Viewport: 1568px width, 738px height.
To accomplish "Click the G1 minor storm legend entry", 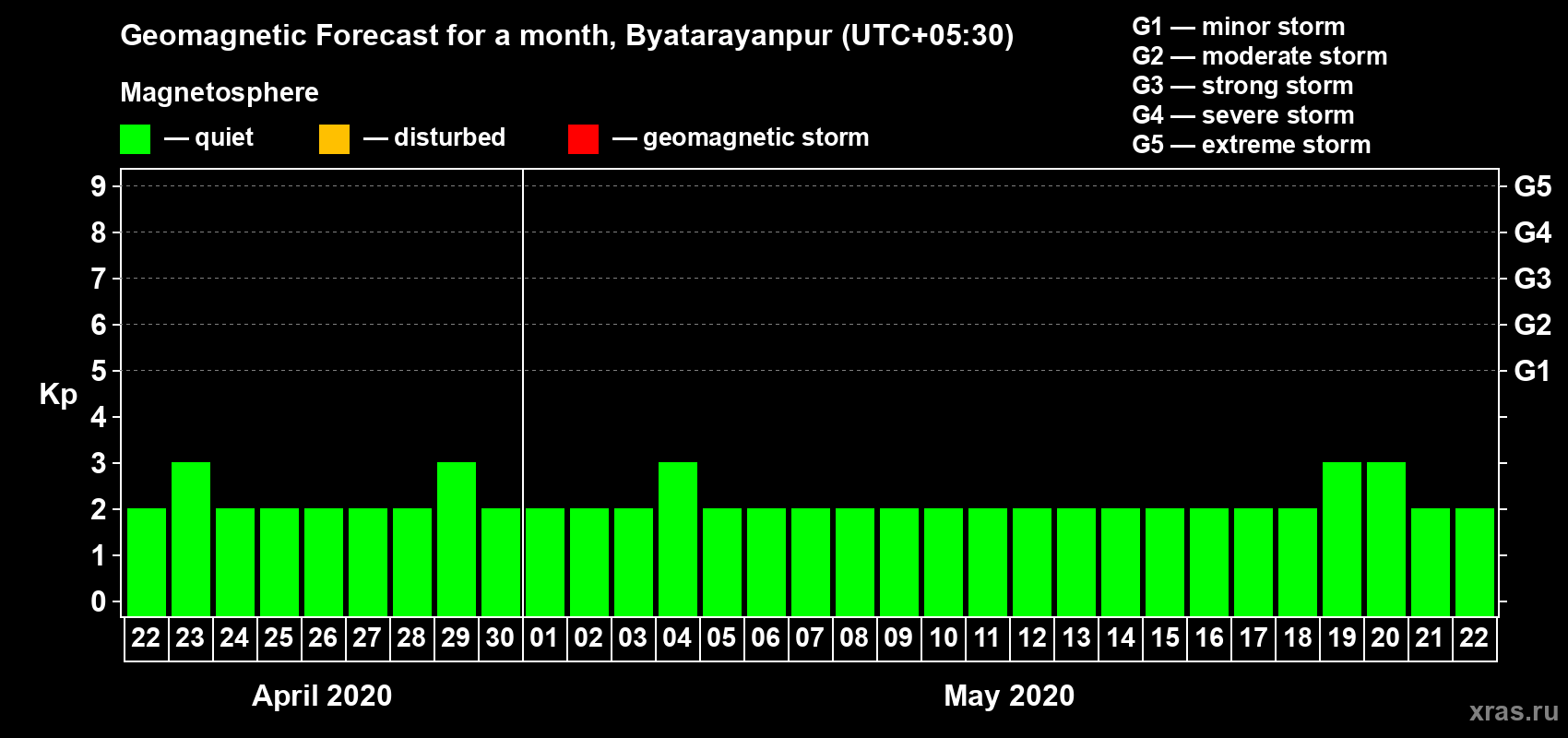I will point(1239,27).
